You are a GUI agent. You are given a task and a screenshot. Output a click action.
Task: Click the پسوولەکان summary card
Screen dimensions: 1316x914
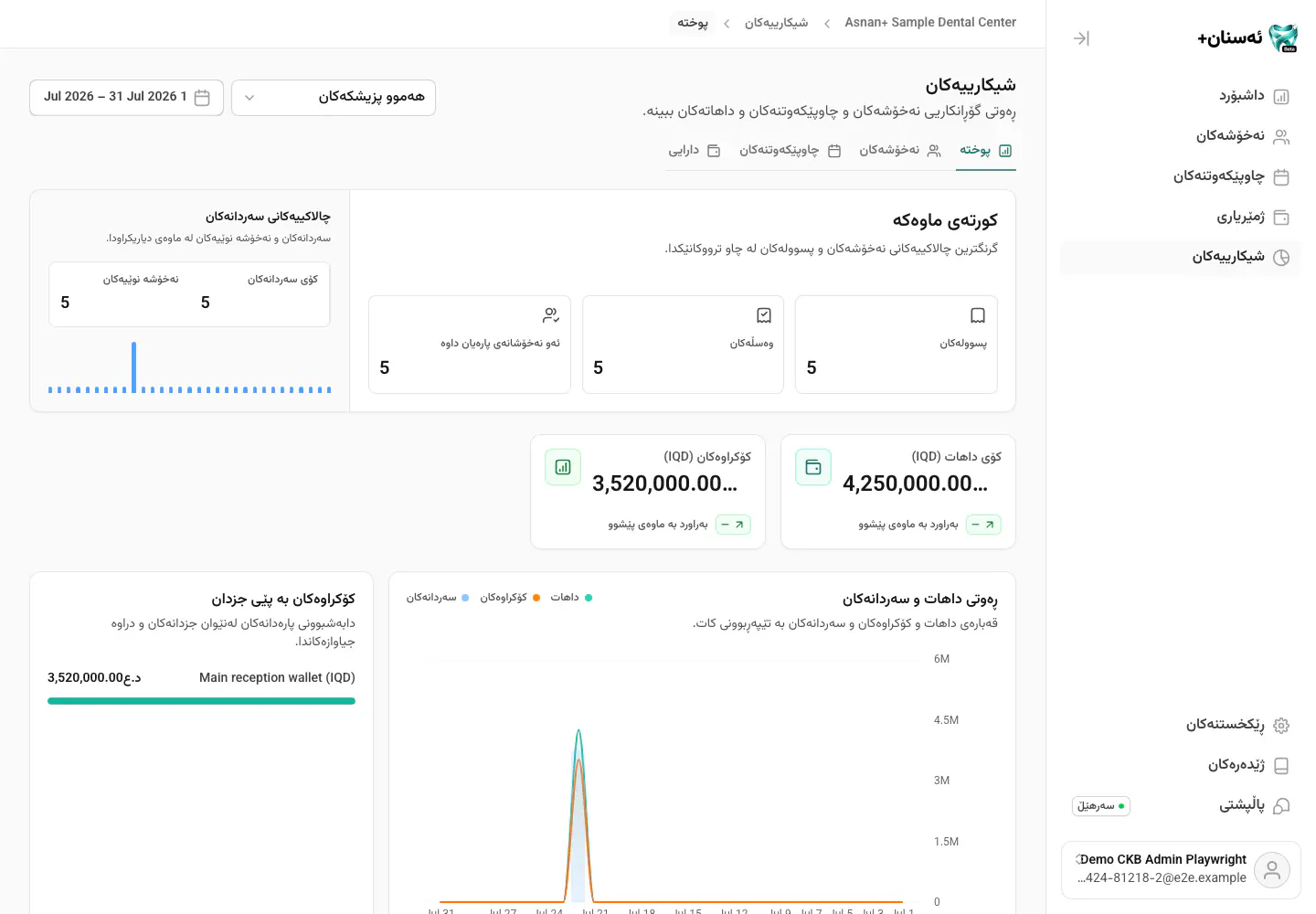(x=897, y=345)
